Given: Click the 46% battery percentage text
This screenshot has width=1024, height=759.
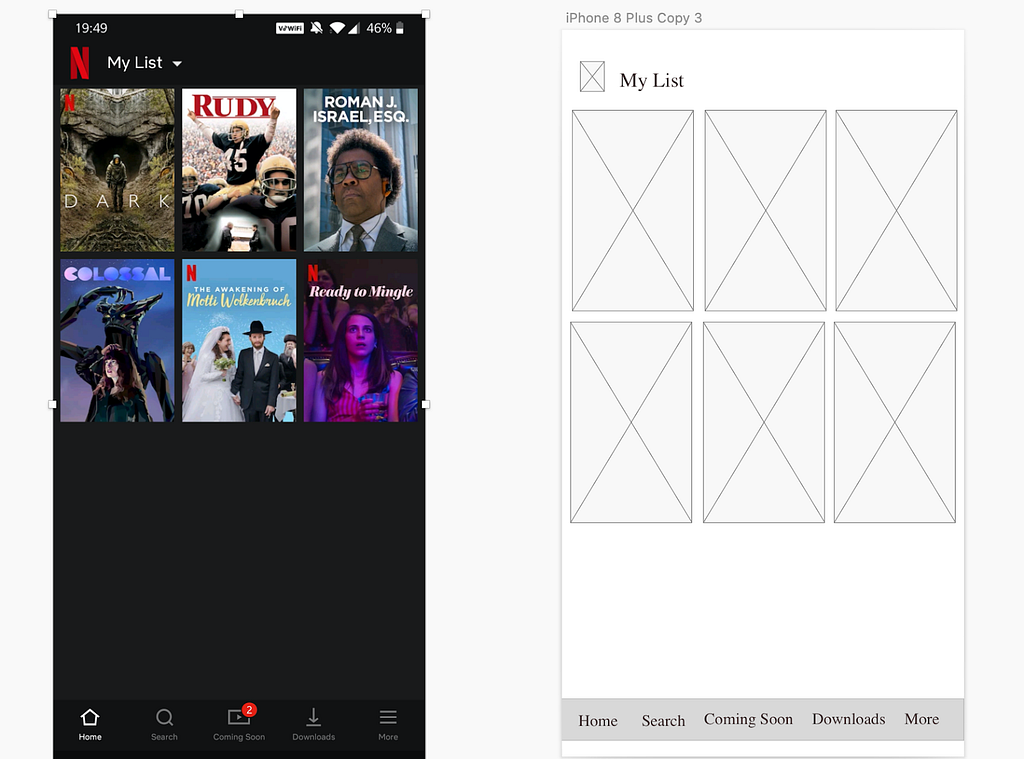Looking at the screenshot, I should 379,28.
